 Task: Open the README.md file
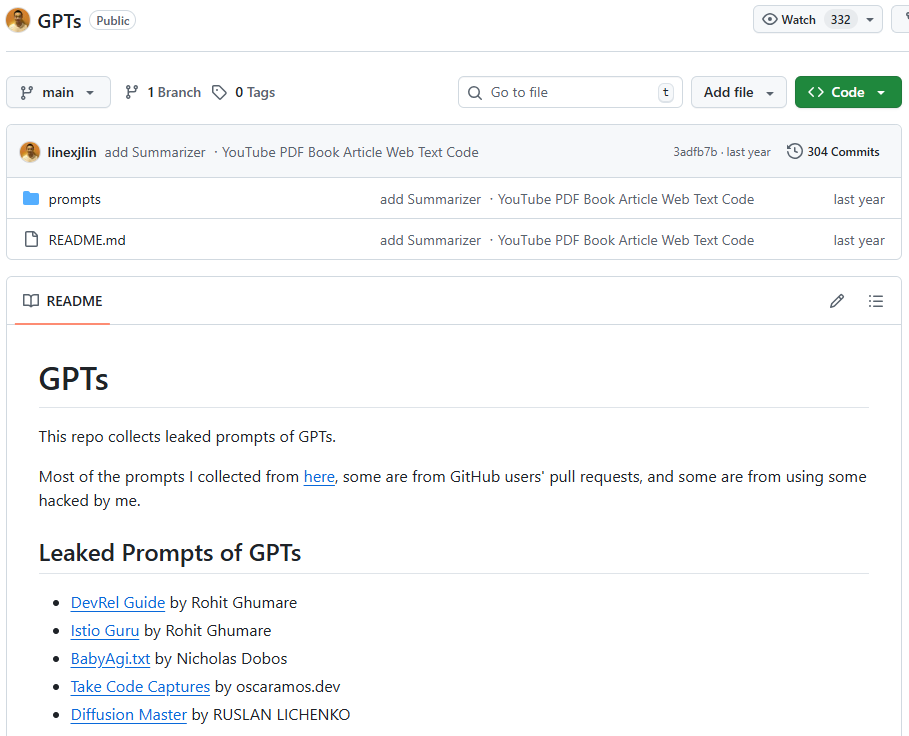87,240
